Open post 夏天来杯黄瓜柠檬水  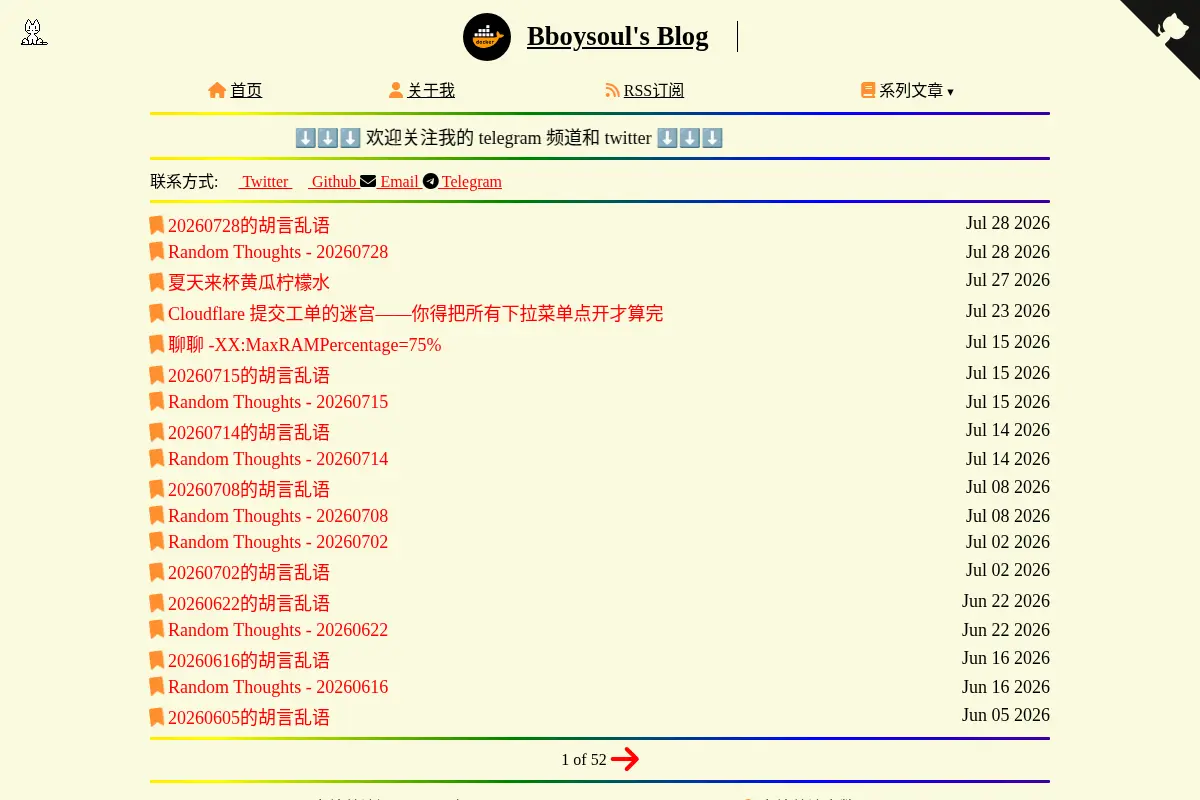coord(249,282)
